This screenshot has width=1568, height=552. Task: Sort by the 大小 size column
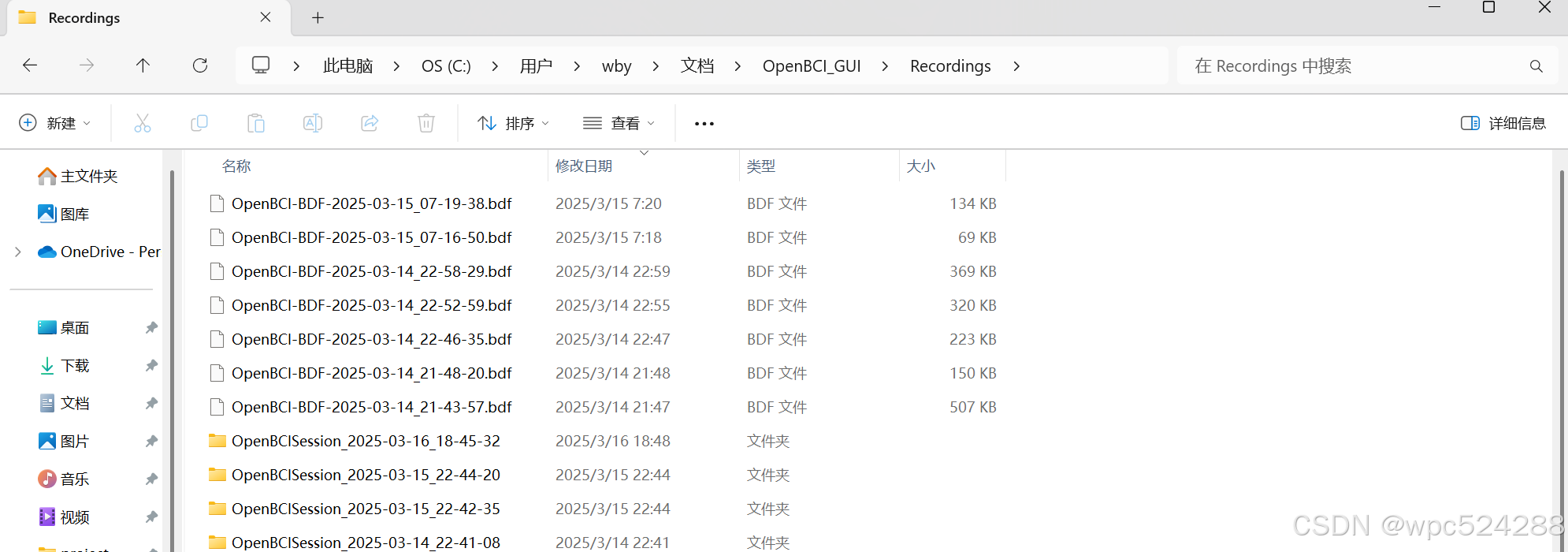[x=921, y=166]
